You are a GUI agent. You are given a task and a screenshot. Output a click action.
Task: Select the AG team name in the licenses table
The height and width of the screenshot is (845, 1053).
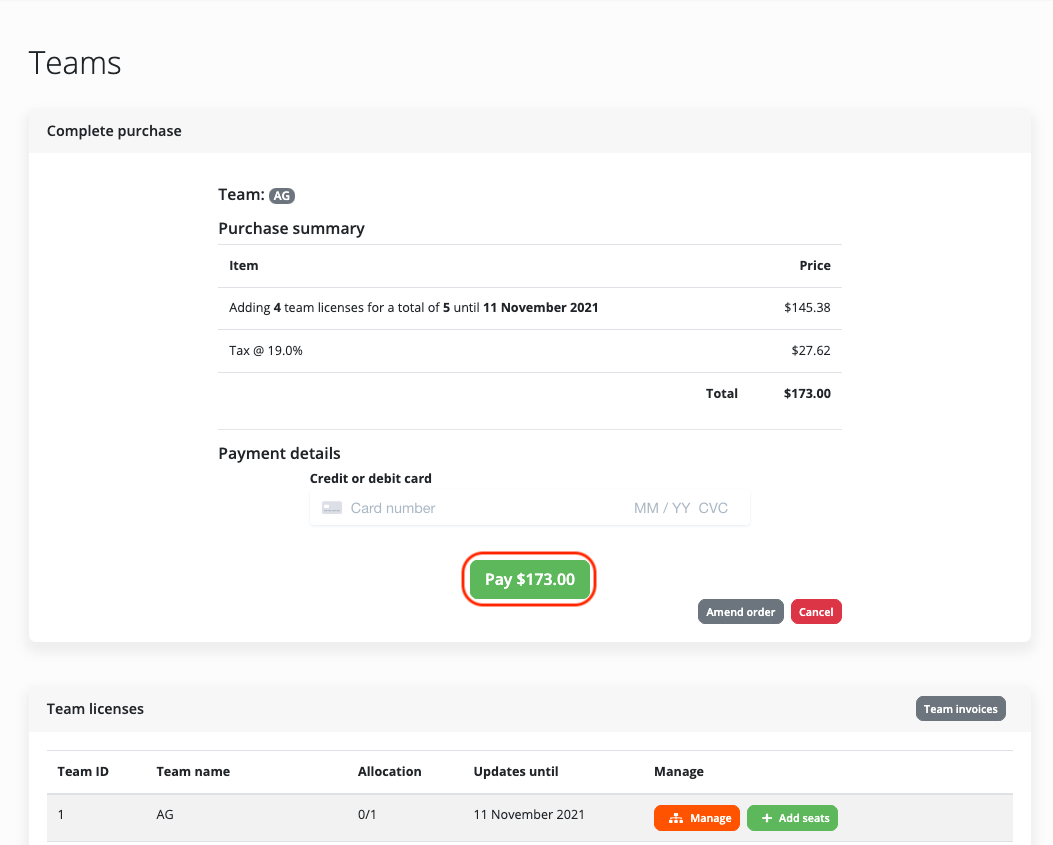pyautogui.click(x=166, y=815)
